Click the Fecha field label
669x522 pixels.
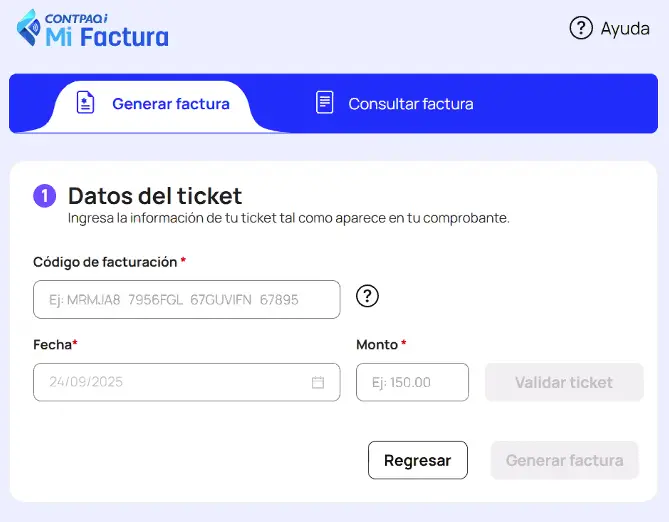(53, 344)
